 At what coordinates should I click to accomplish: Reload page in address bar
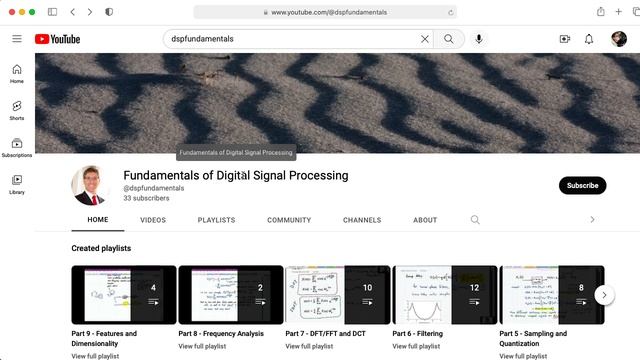pos(451,12)
